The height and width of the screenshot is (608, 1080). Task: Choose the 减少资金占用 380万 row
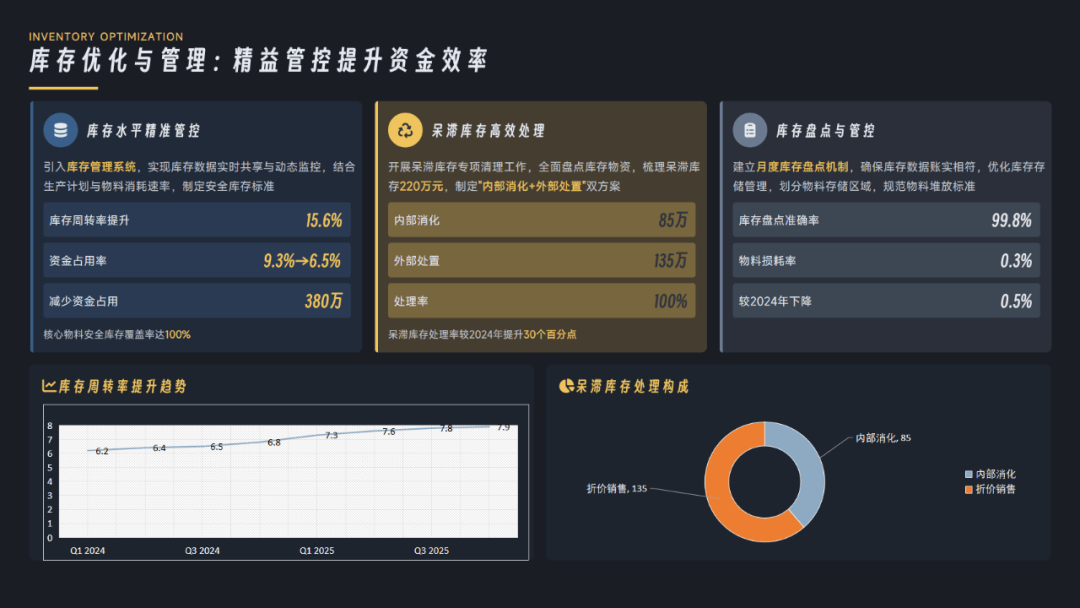pos(196,301)
